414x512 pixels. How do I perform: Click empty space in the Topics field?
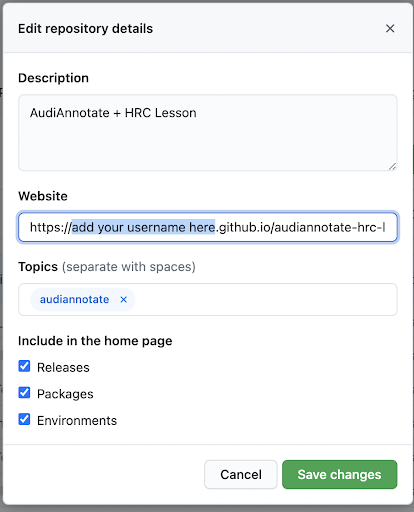[x=265, y=300]
